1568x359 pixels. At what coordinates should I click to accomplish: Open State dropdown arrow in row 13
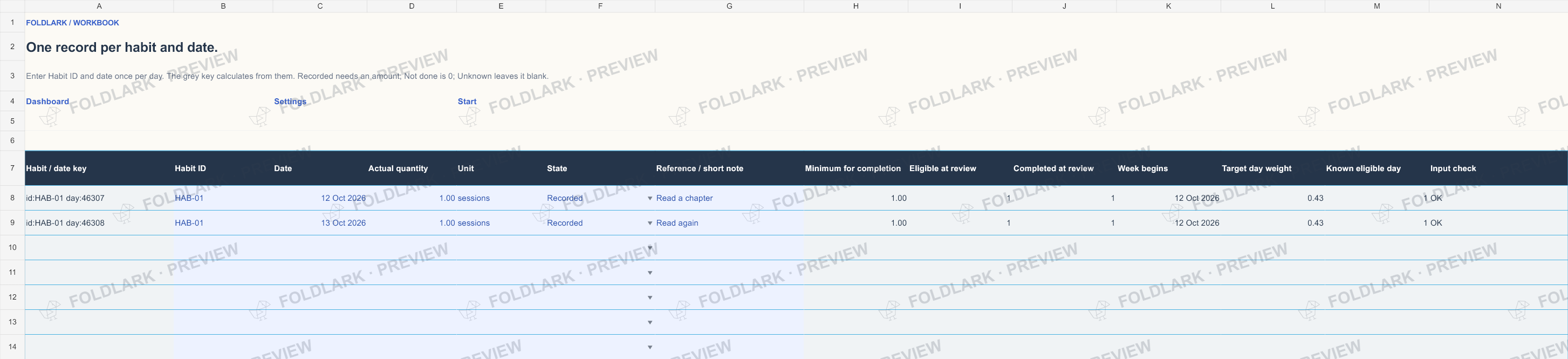coord(649,322)
